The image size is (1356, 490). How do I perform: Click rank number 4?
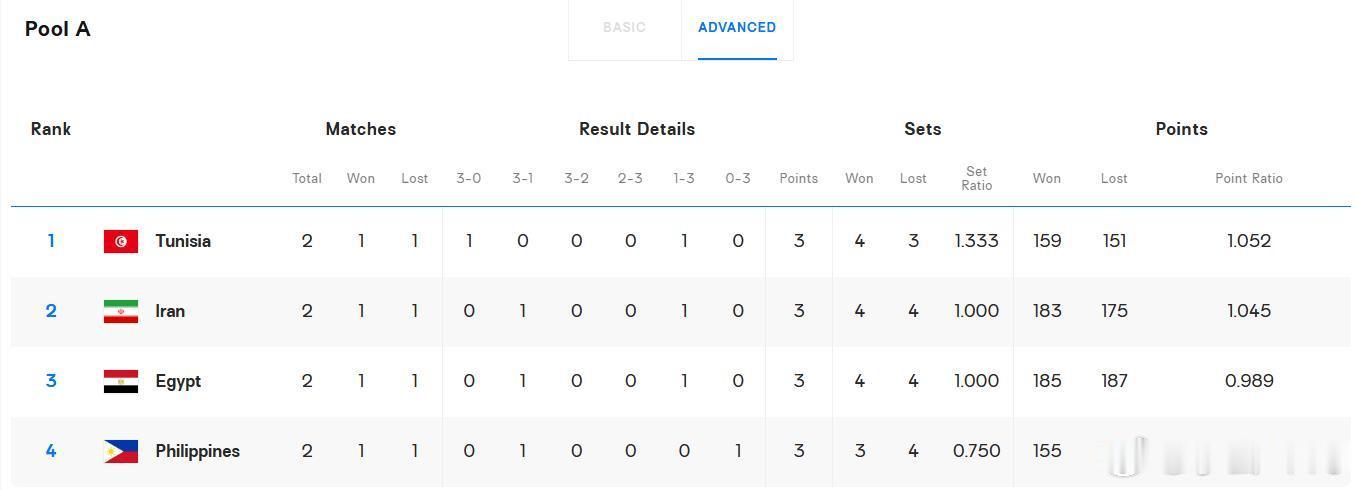[x=51, y=451]
